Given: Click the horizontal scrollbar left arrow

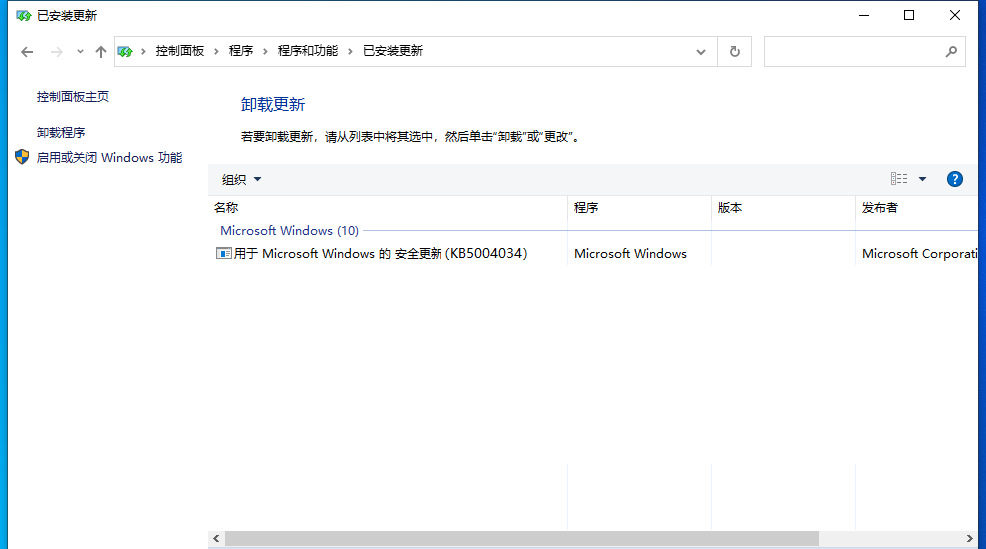Looking at the screenshot, I should coord(216,538).
